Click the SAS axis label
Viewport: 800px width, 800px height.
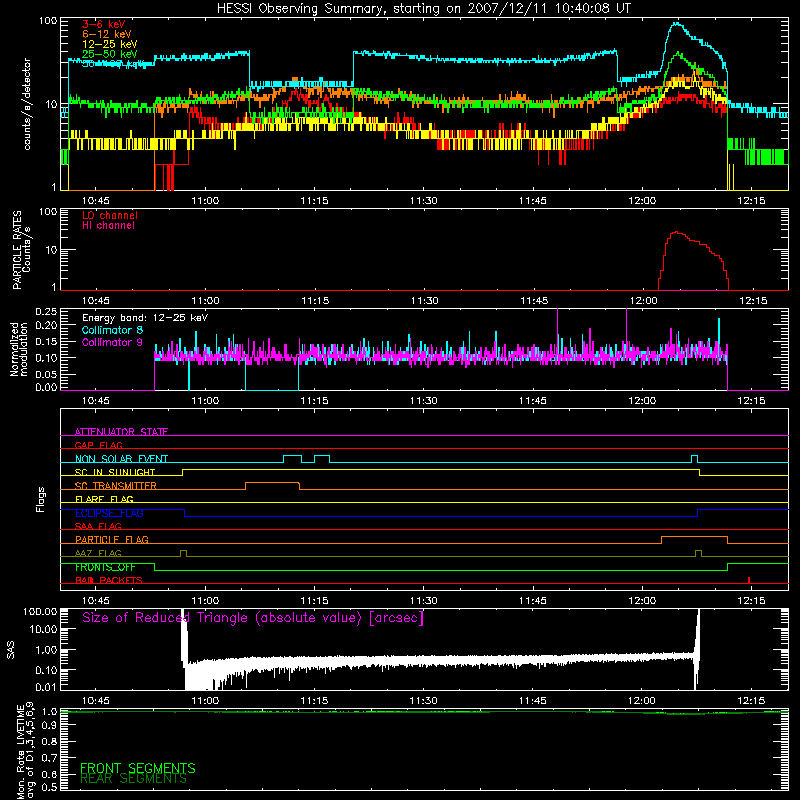[11, 650]
